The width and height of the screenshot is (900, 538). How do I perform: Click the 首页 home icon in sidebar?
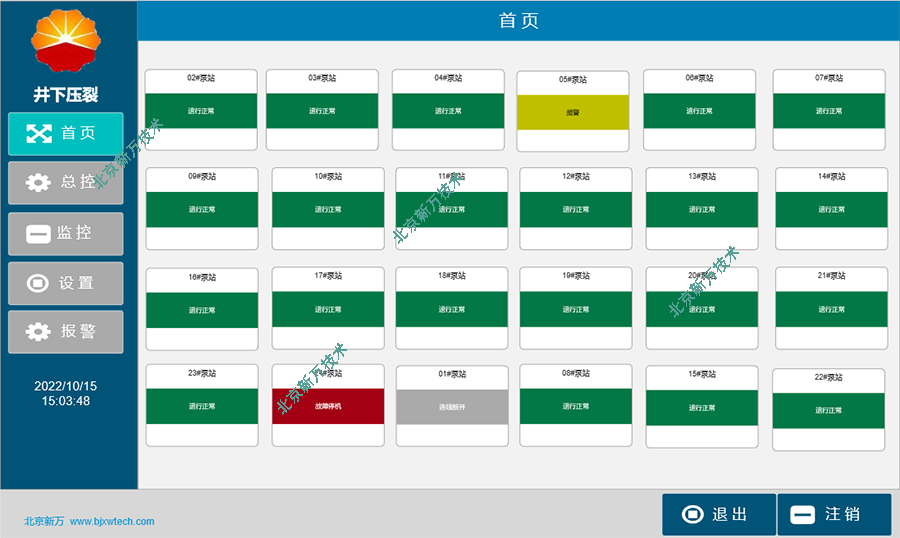tap(38, 133)
